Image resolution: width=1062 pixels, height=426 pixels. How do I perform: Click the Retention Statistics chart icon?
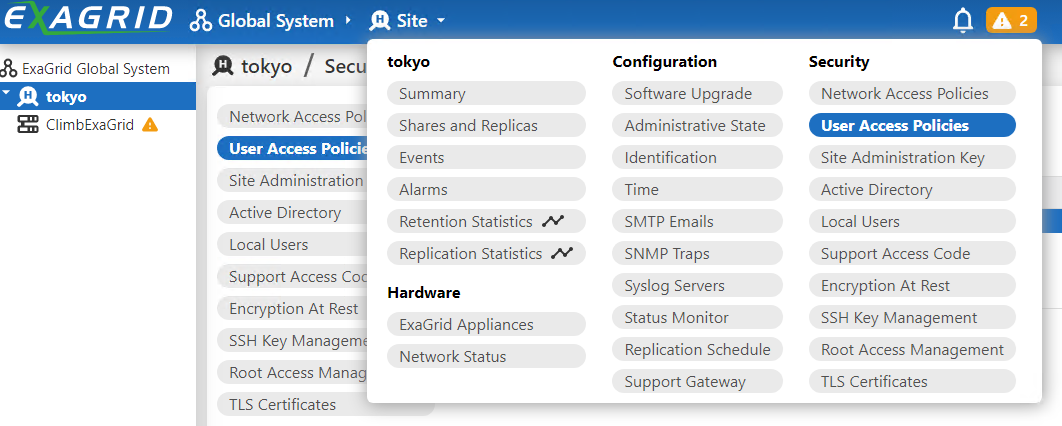(x=553, y=221)
